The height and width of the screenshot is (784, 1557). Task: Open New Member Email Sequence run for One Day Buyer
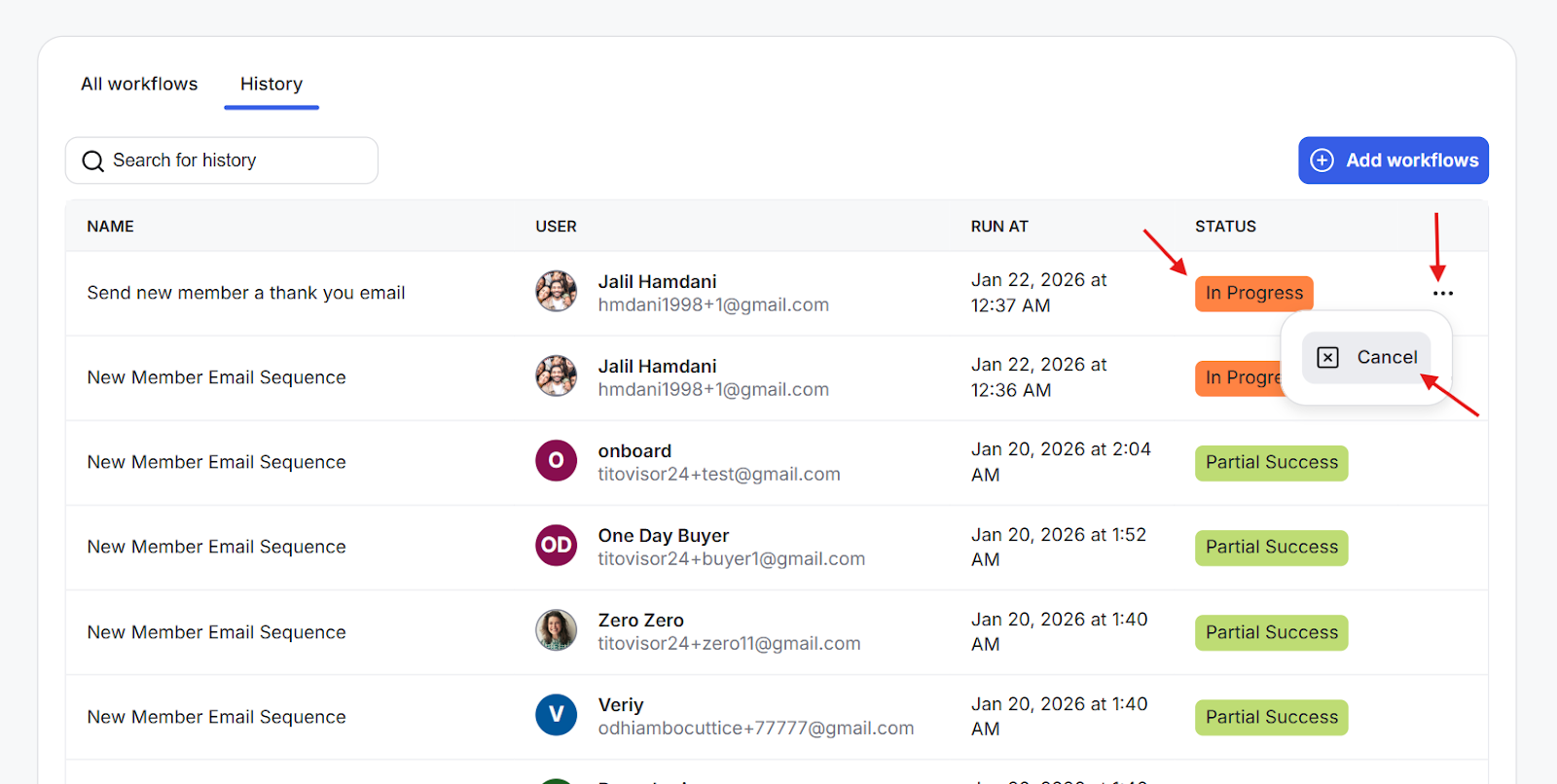coord(216,547)
